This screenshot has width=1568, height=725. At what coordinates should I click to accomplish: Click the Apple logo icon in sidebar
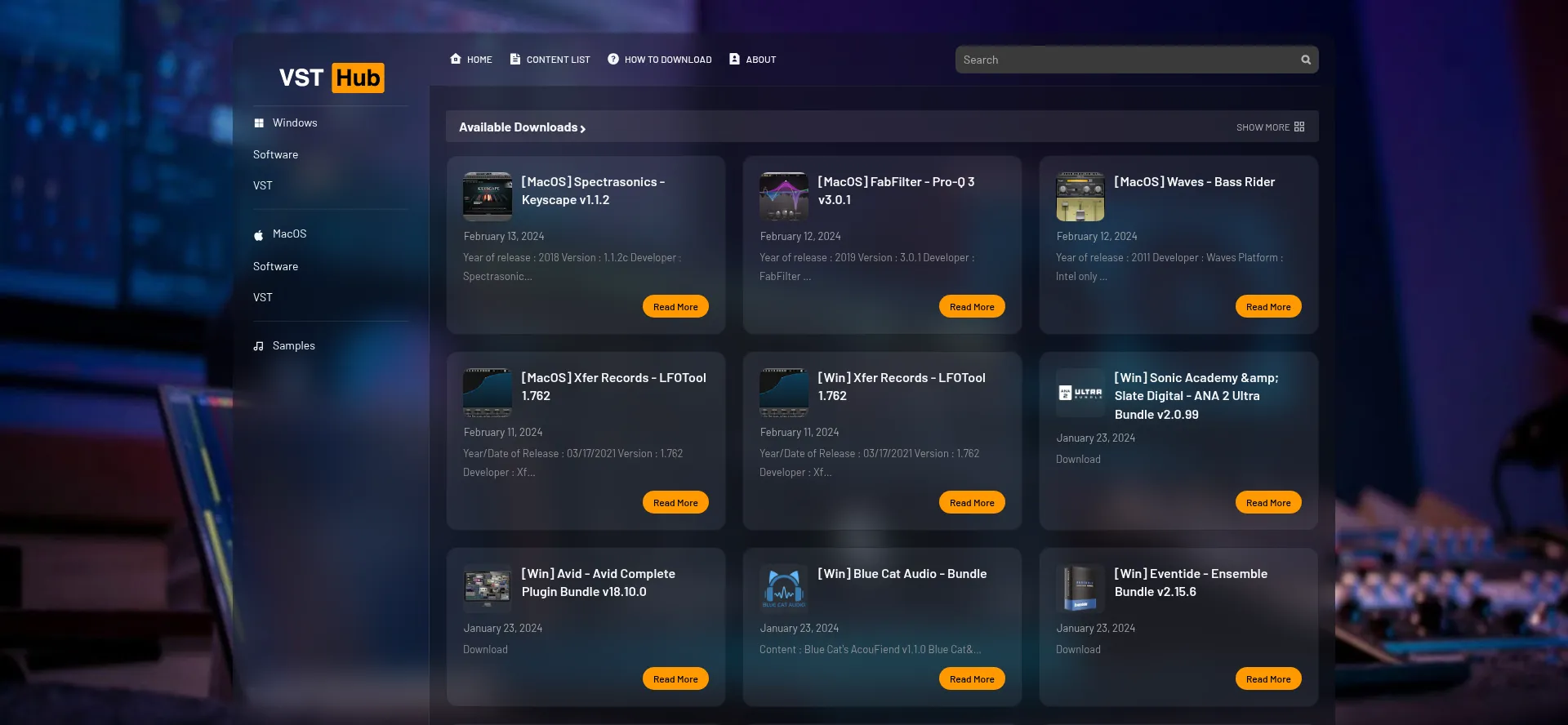pos(259,234)
